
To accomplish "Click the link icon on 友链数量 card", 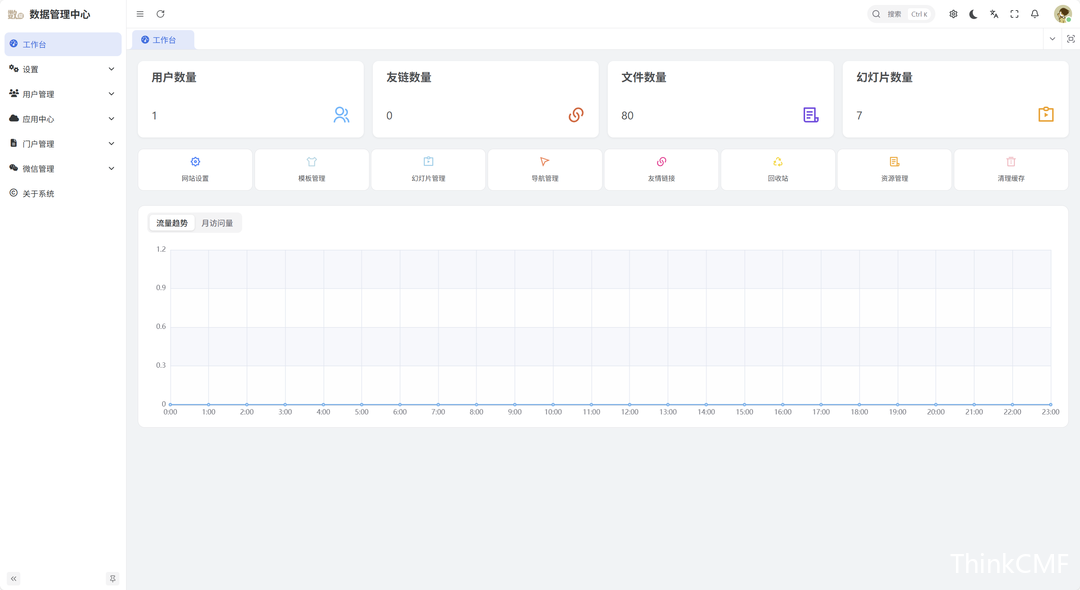I will [577, 115].
